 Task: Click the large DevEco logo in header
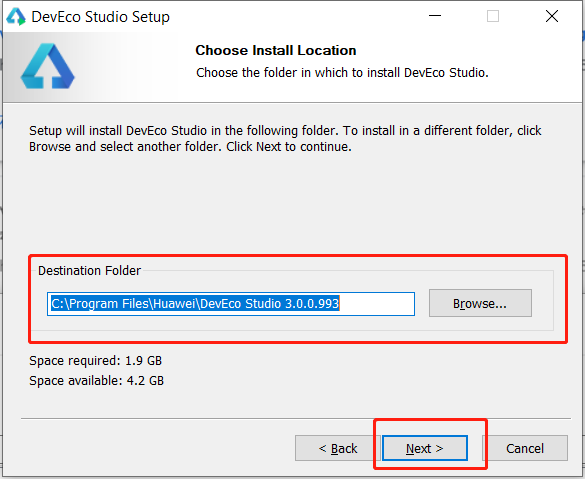[47, 66]
